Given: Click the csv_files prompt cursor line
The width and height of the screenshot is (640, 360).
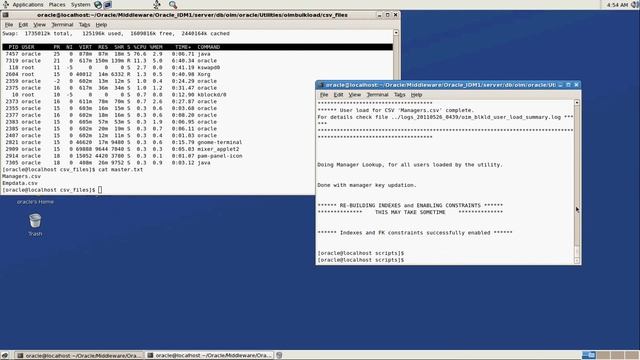Looking at the screenshot, I should (x=52, y=190).
